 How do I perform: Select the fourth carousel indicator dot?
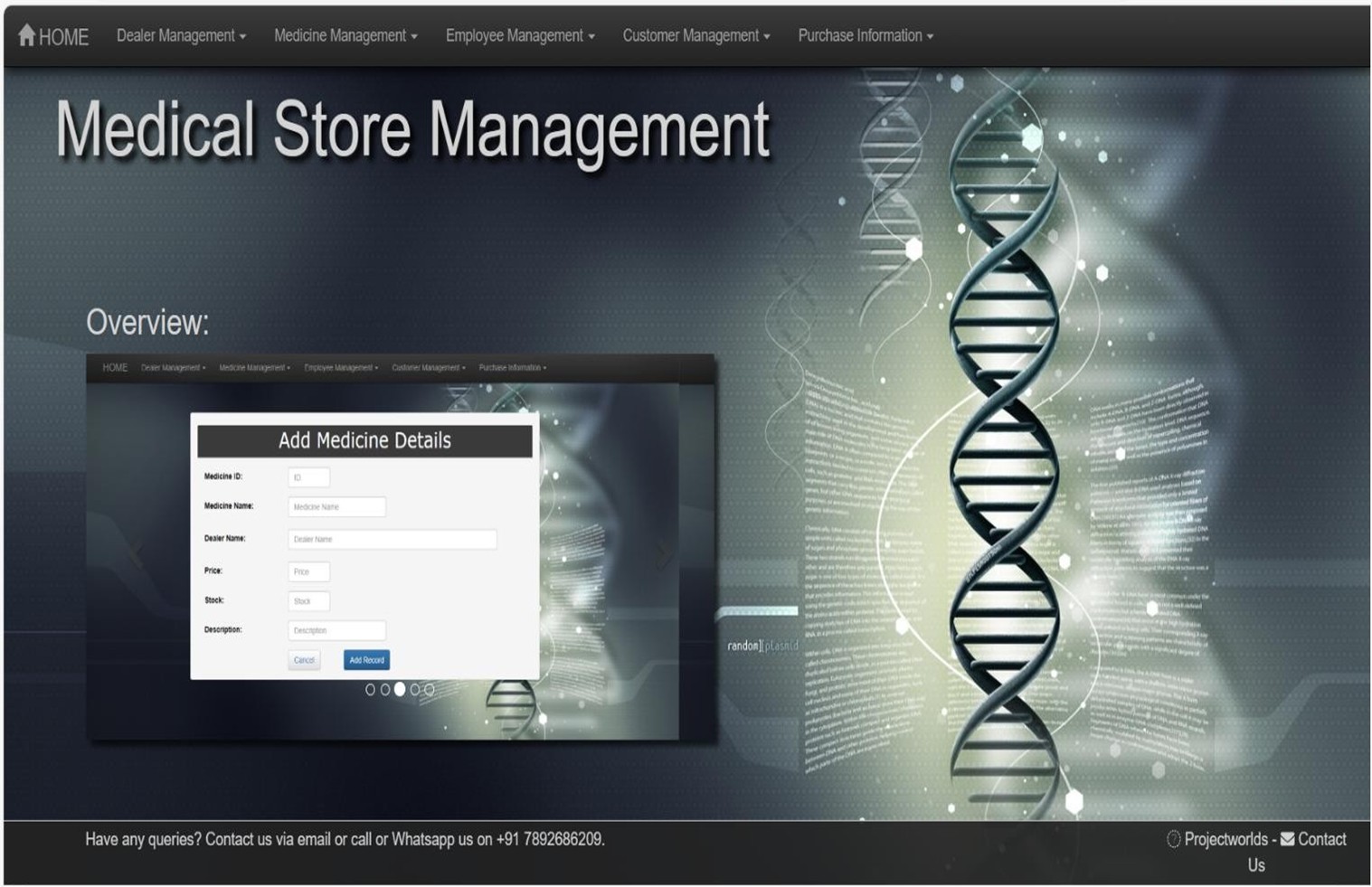[415, 690]
